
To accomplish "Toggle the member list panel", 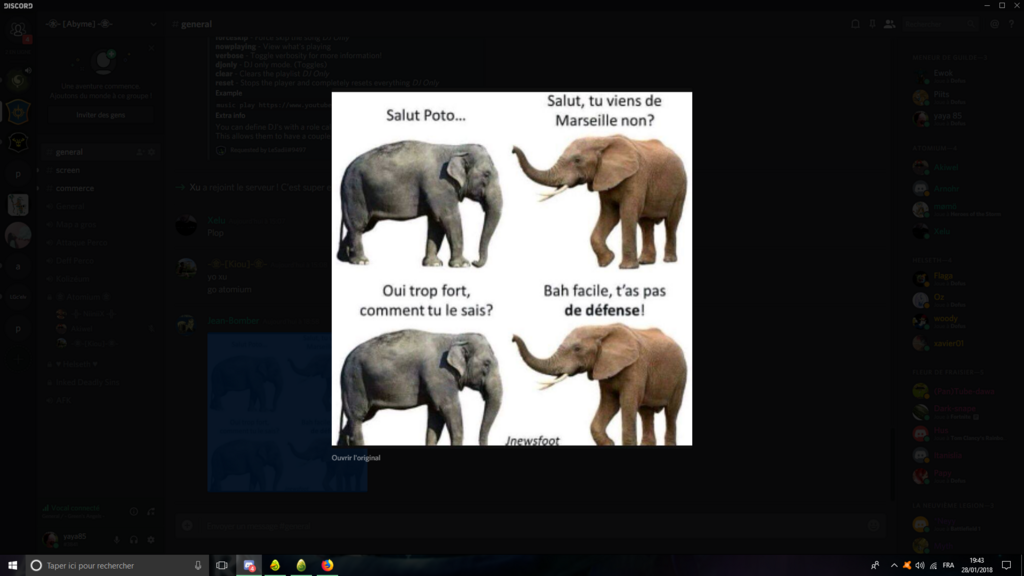I will pyautogui.click(x=889, y=24).
